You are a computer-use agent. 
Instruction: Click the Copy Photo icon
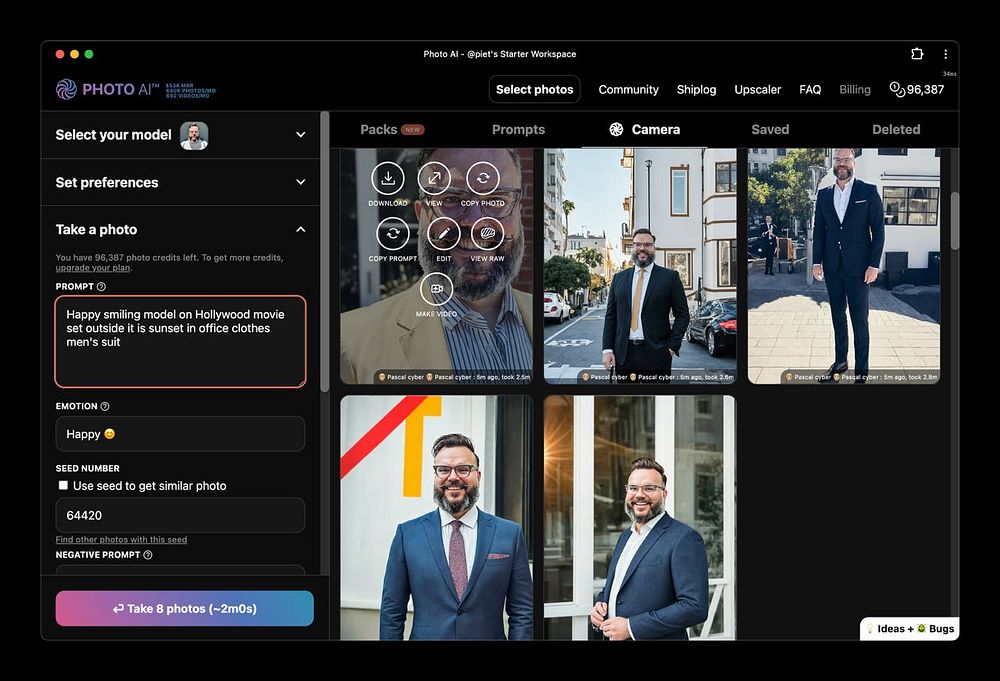[483, 179]
